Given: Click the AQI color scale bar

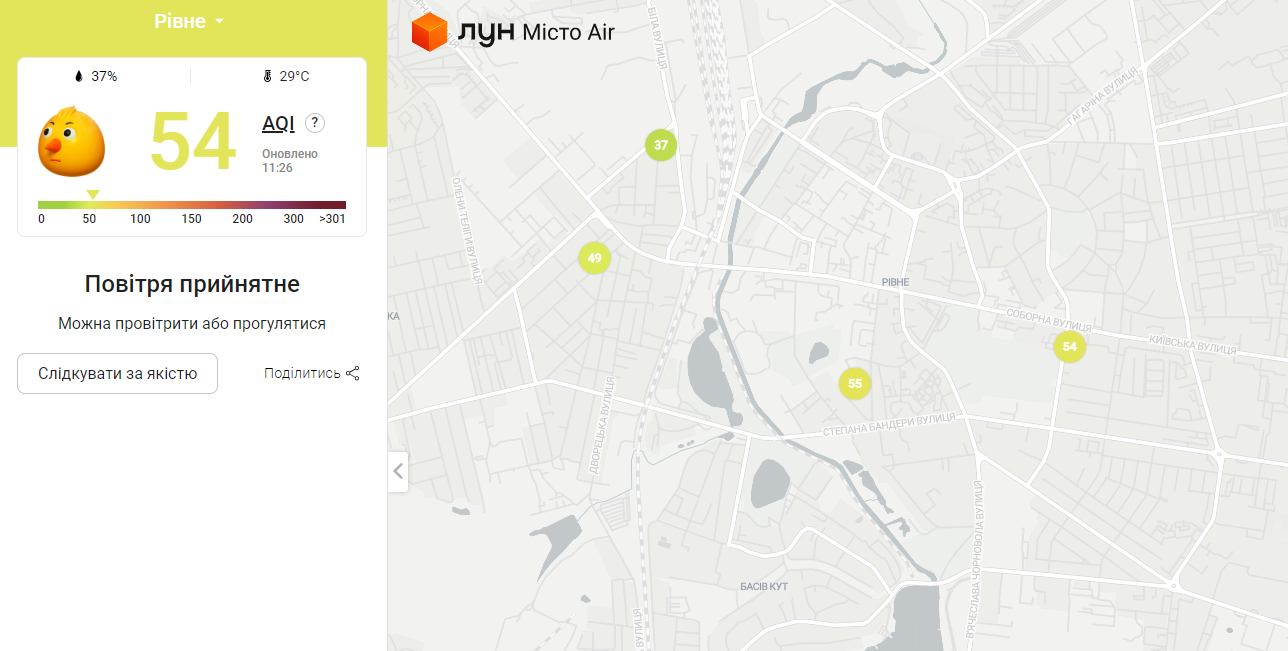Looking at the screenshot, I should (192, 204).
